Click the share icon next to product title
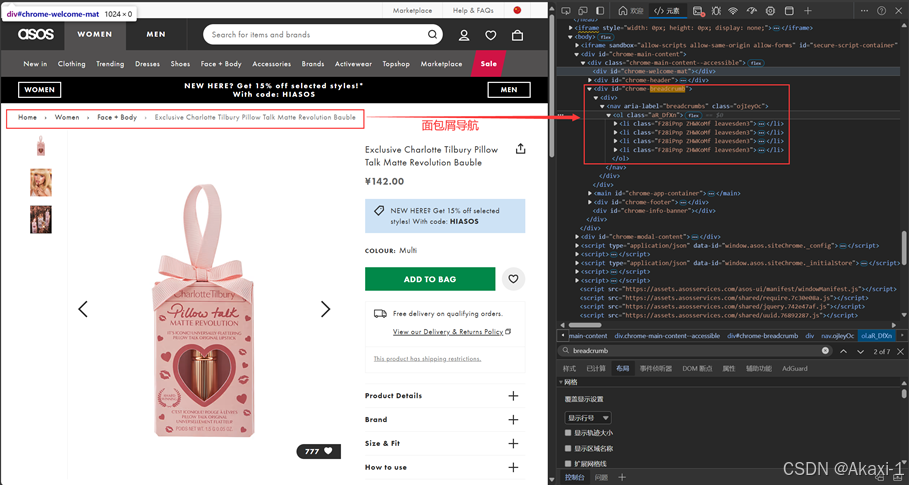909x485 pixels. click(521, 149)
